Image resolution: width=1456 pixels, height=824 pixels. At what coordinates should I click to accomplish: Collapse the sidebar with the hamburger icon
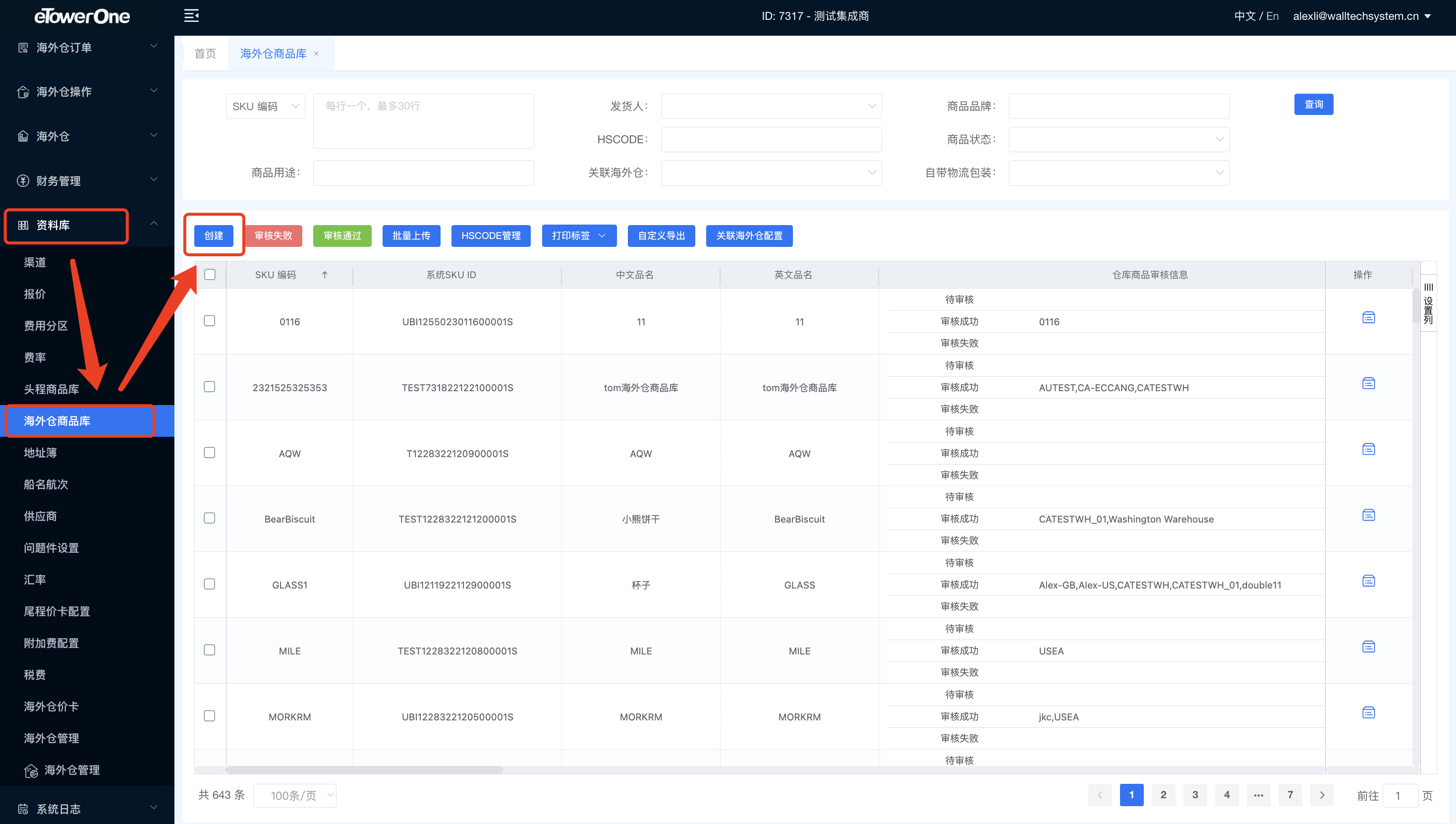pyautogui.click(x=191, y=16)
